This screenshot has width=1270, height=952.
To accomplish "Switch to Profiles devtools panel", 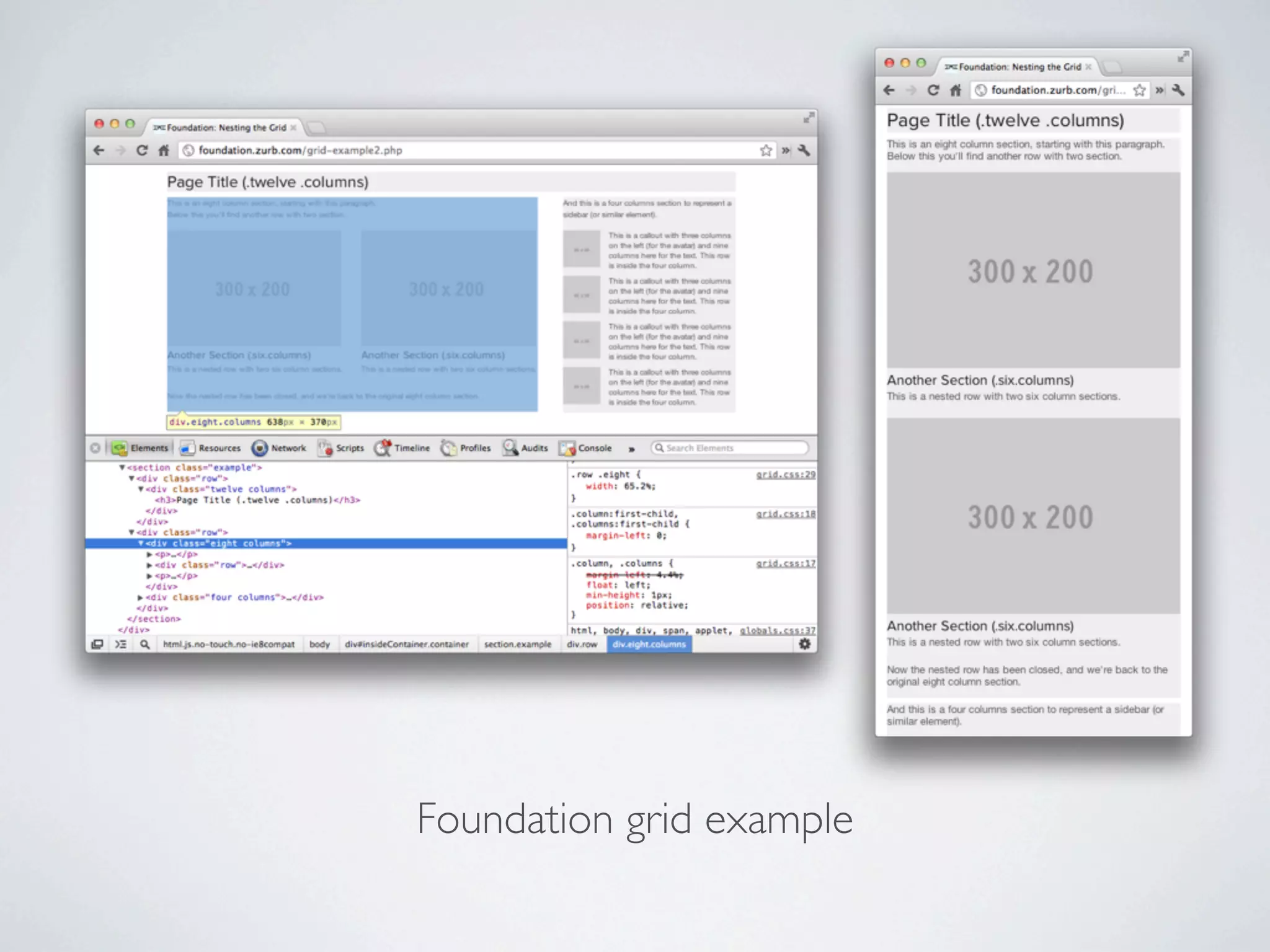I will coord(466,448).
